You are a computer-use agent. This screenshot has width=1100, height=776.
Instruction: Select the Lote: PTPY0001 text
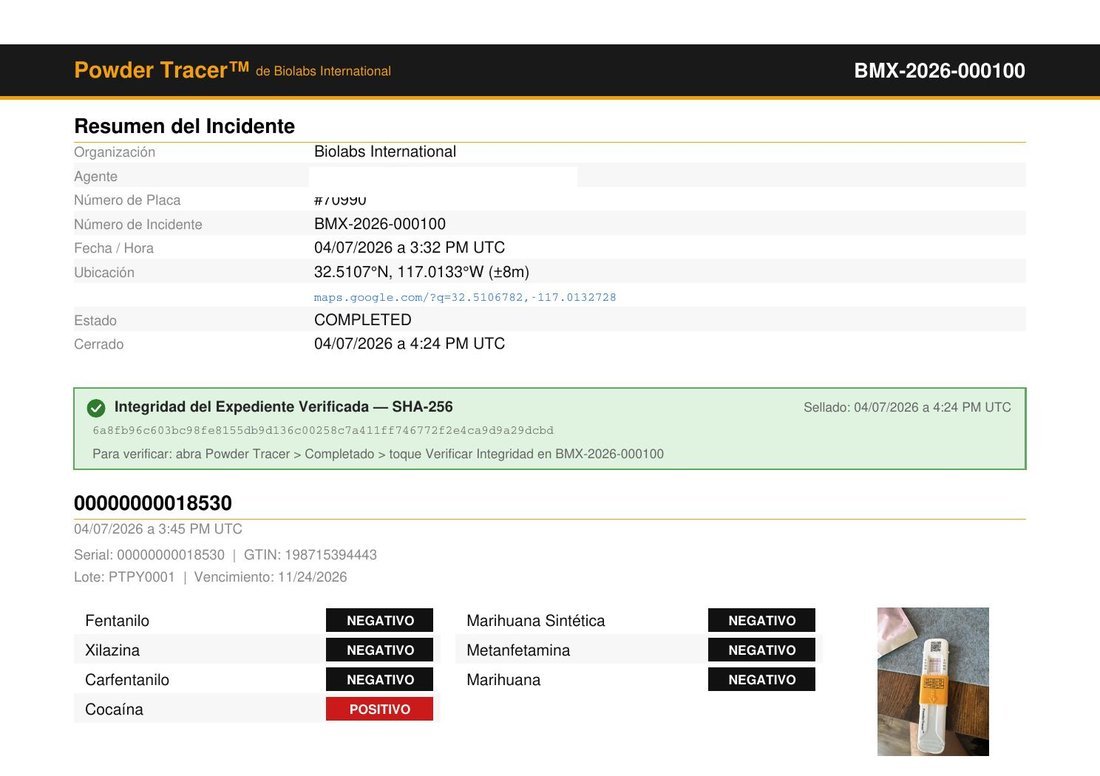[x=124, y=577]
